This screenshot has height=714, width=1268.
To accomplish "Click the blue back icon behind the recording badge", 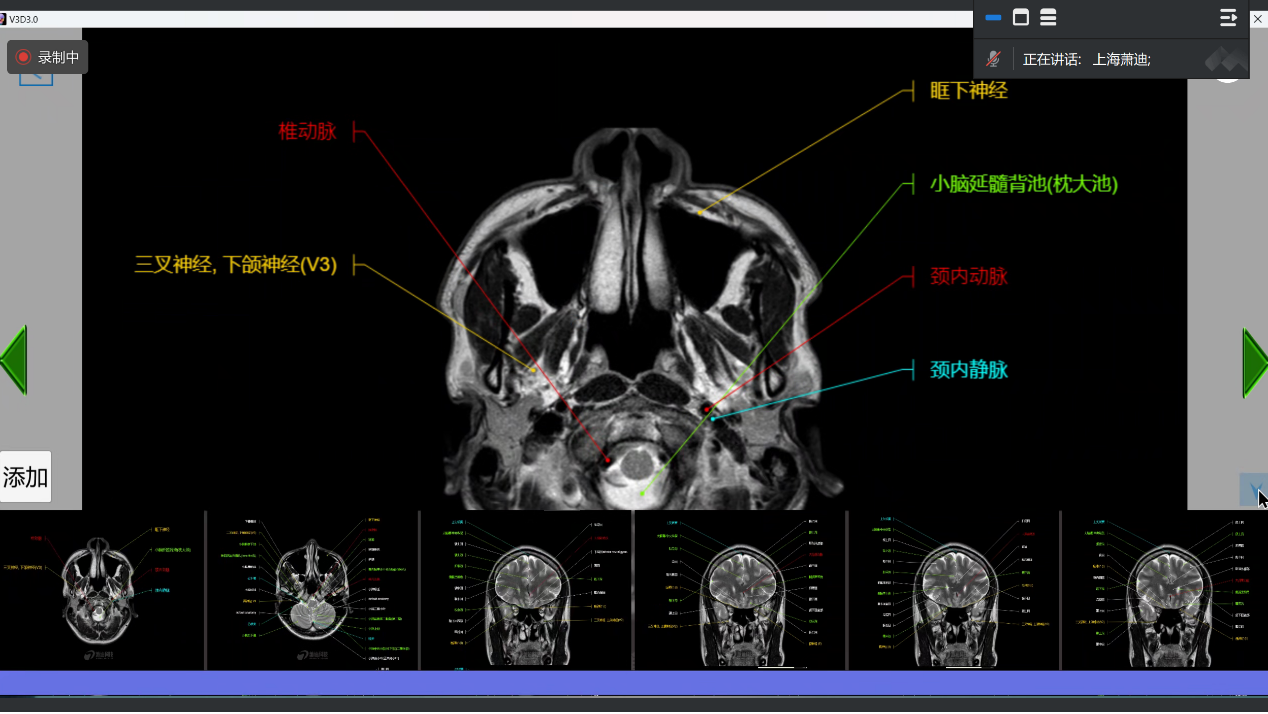I will (x=36, y=78).
